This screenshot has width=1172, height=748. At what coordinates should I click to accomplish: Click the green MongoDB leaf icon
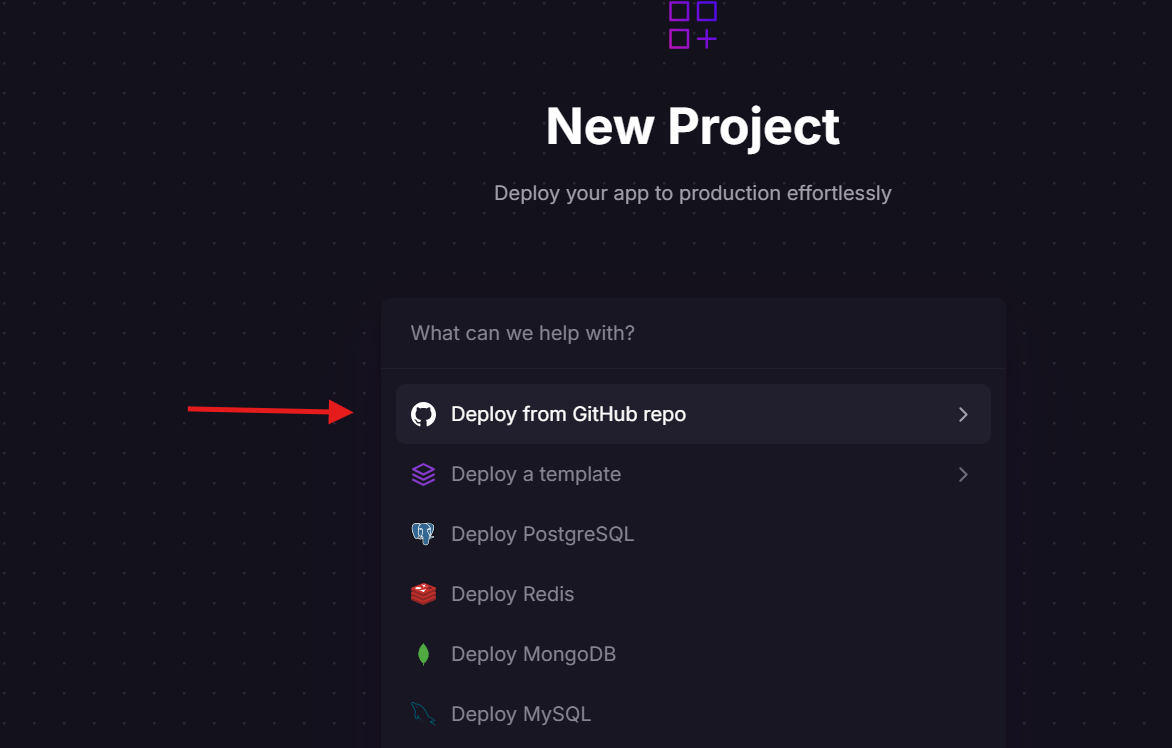coord(423,654)
